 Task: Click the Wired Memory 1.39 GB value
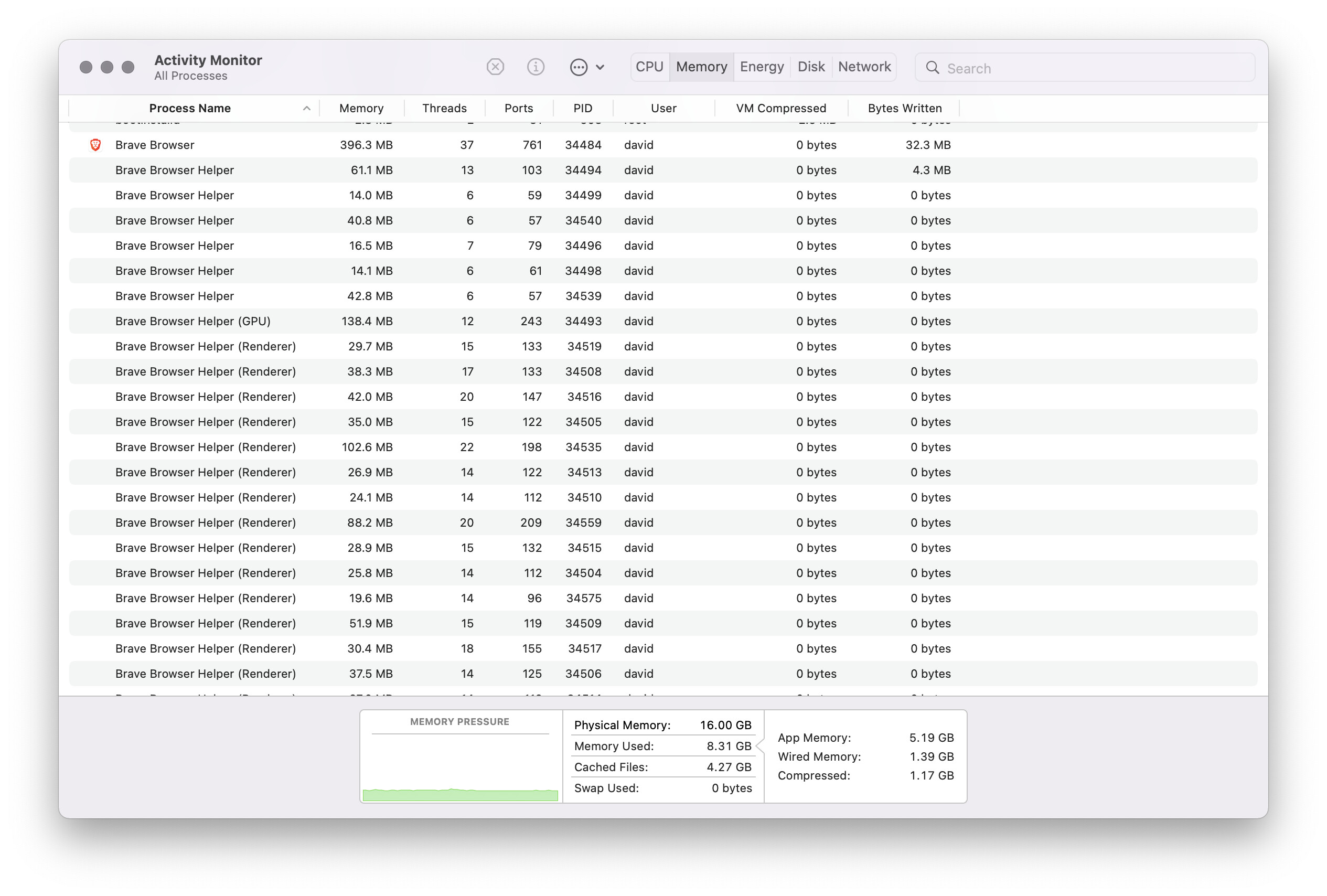coord(932,756)
